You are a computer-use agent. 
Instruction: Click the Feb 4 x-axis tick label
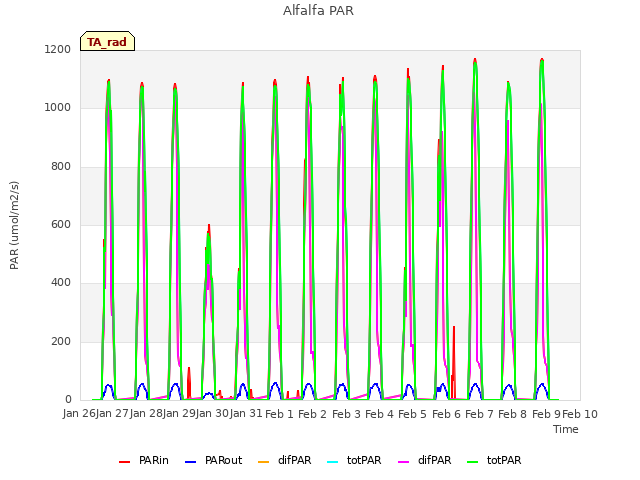[380, 414]
